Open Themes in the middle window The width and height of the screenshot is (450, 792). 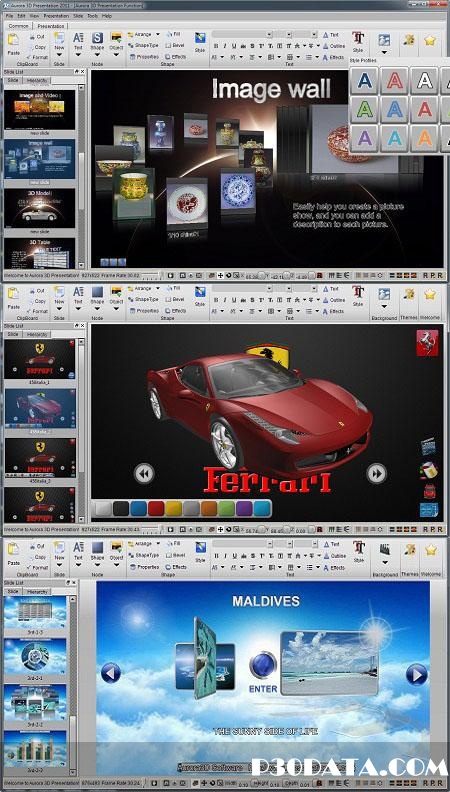[409, 295]
